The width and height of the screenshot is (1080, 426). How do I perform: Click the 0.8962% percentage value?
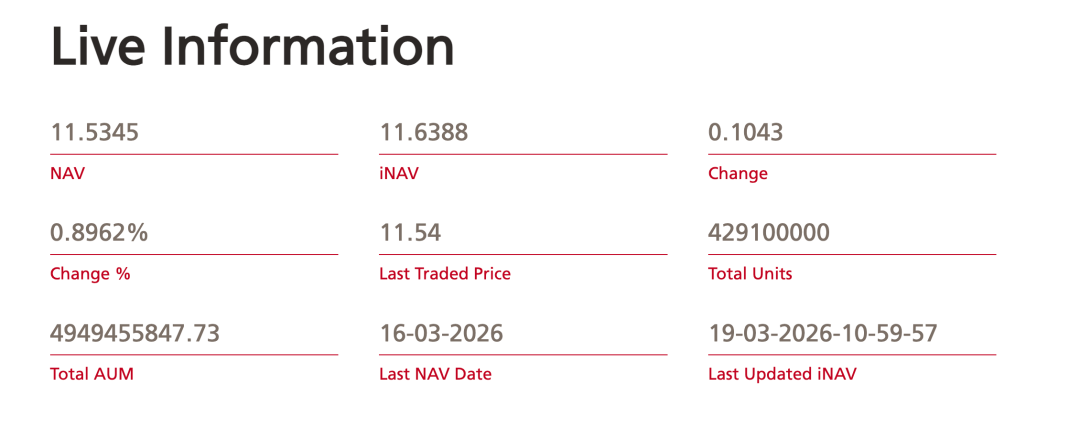(99, 233)
